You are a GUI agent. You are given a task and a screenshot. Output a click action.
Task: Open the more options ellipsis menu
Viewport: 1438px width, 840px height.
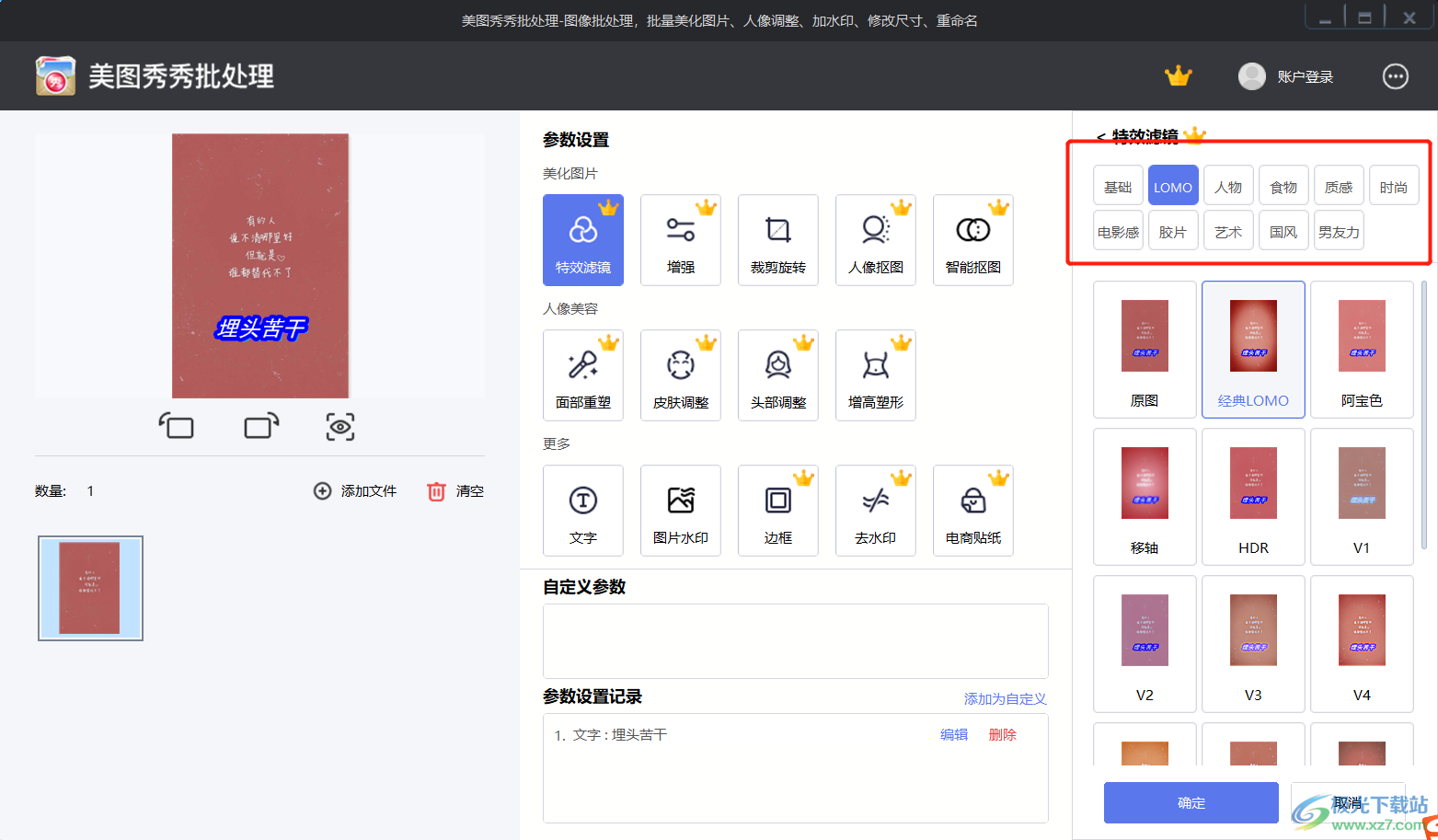pyautogui.click(x=1396, y=76)
